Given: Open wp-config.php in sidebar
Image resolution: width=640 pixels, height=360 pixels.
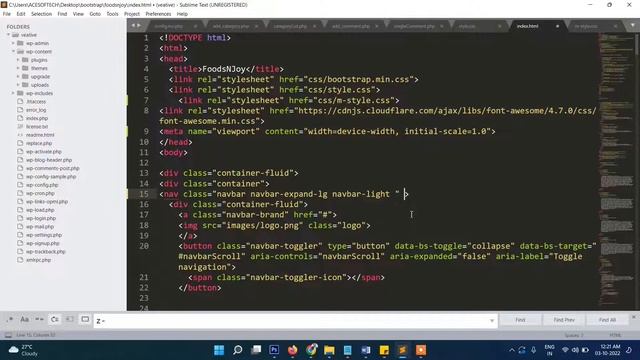Looking at the screenshot, I should pos(42,185).
